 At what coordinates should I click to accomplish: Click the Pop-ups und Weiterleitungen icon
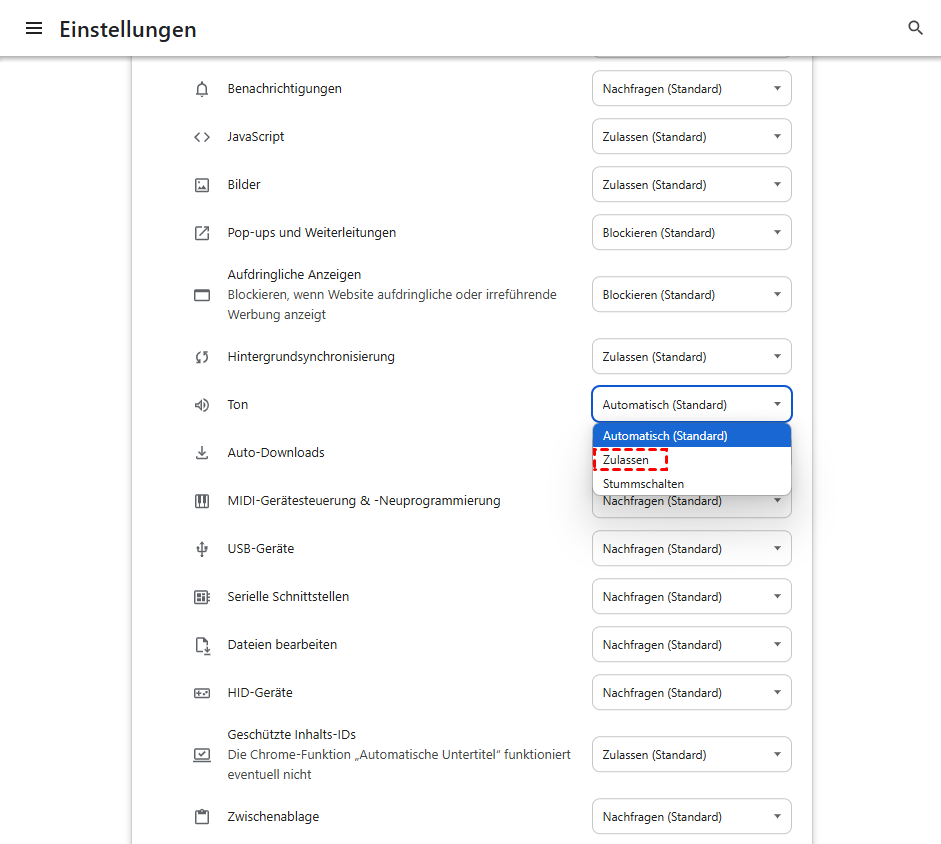tap(202, 233)
